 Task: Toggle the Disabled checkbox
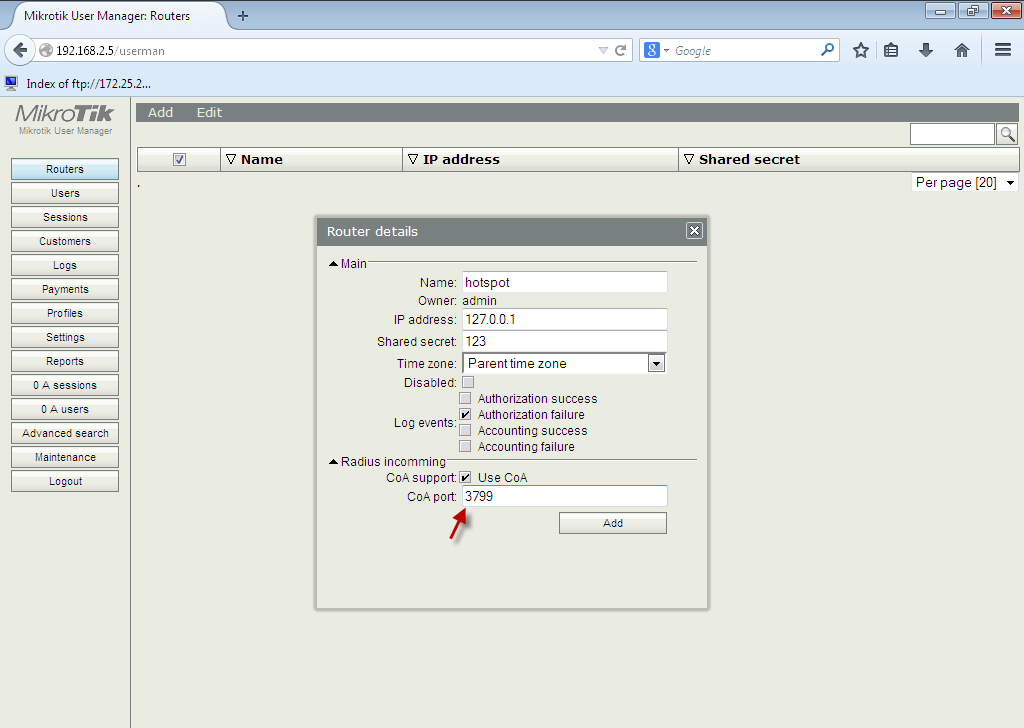coord(468,382)
